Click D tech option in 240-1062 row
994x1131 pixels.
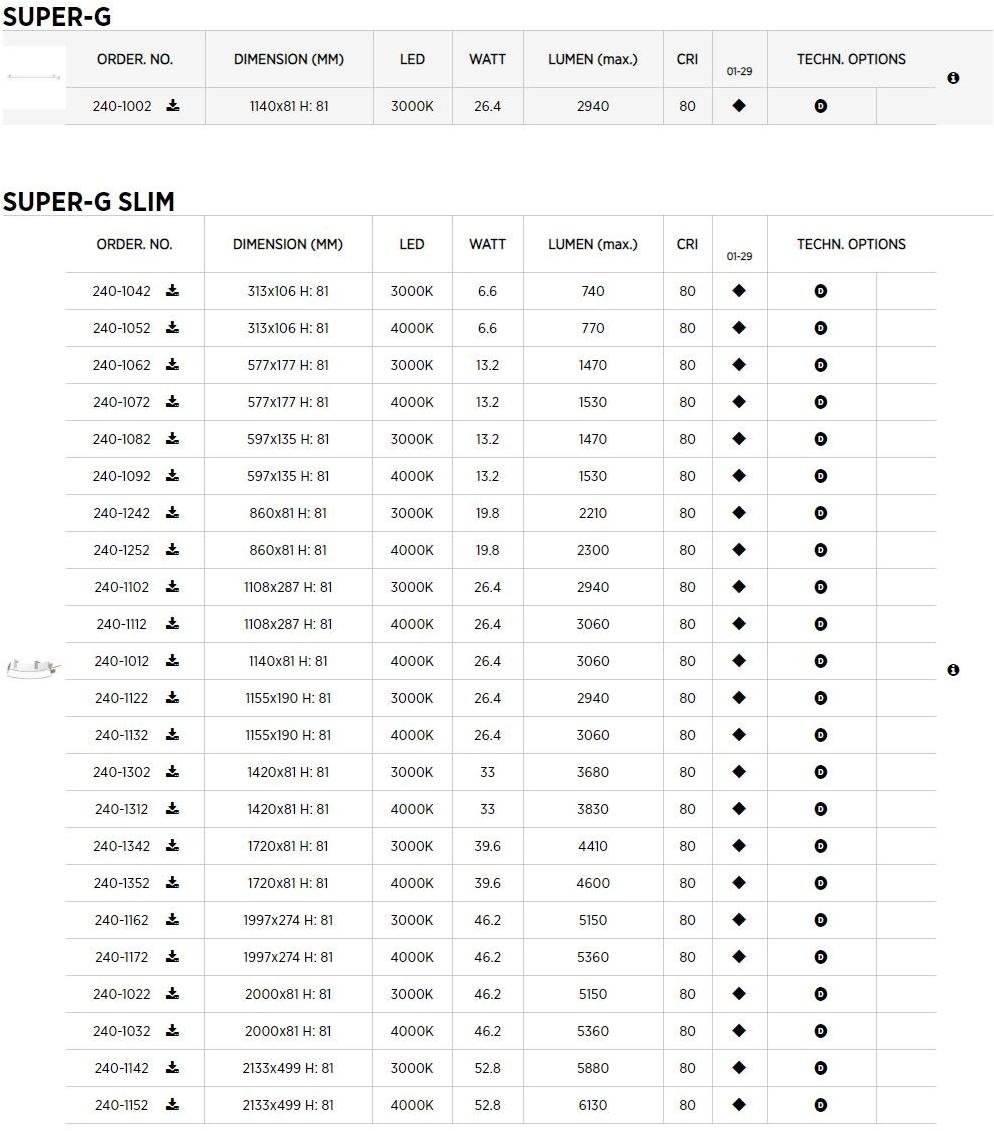pos(821,365)
